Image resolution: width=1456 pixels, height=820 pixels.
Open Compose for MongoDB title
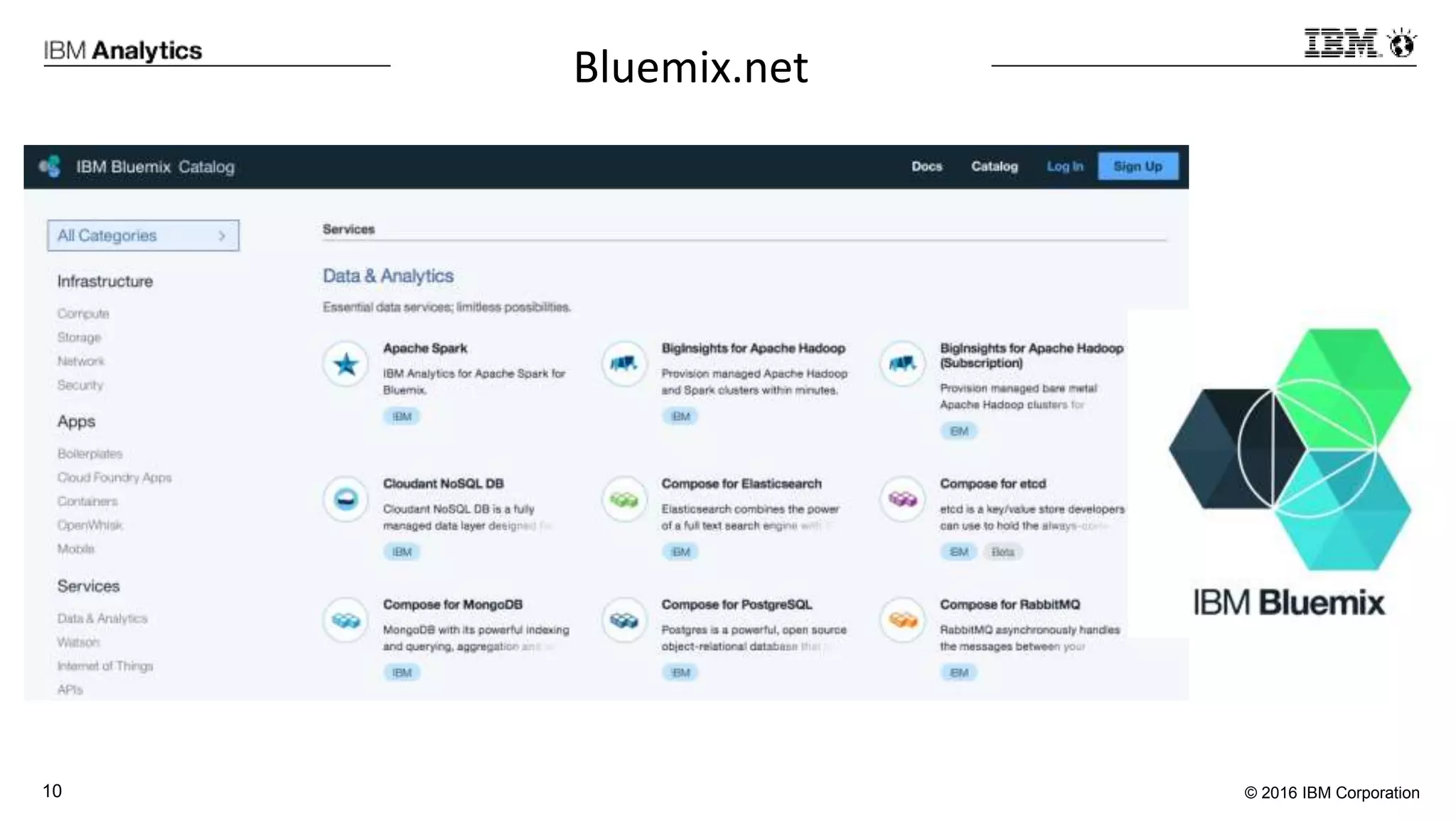click(x=452, y=605)
